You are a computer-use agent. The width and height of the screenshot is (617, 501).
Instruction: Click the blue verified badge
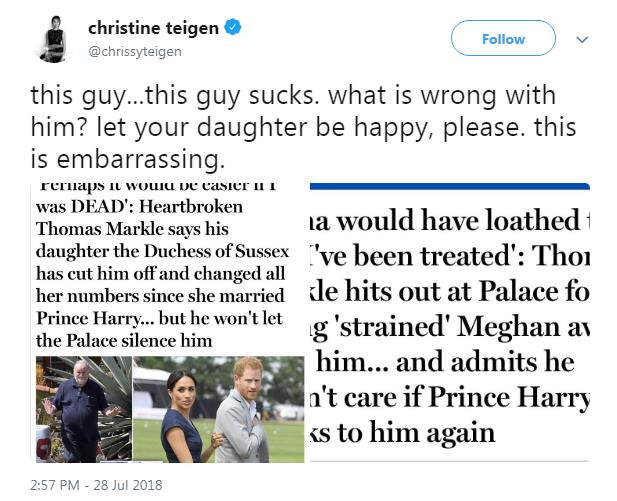pyautogui.click(x=233, y=28)
